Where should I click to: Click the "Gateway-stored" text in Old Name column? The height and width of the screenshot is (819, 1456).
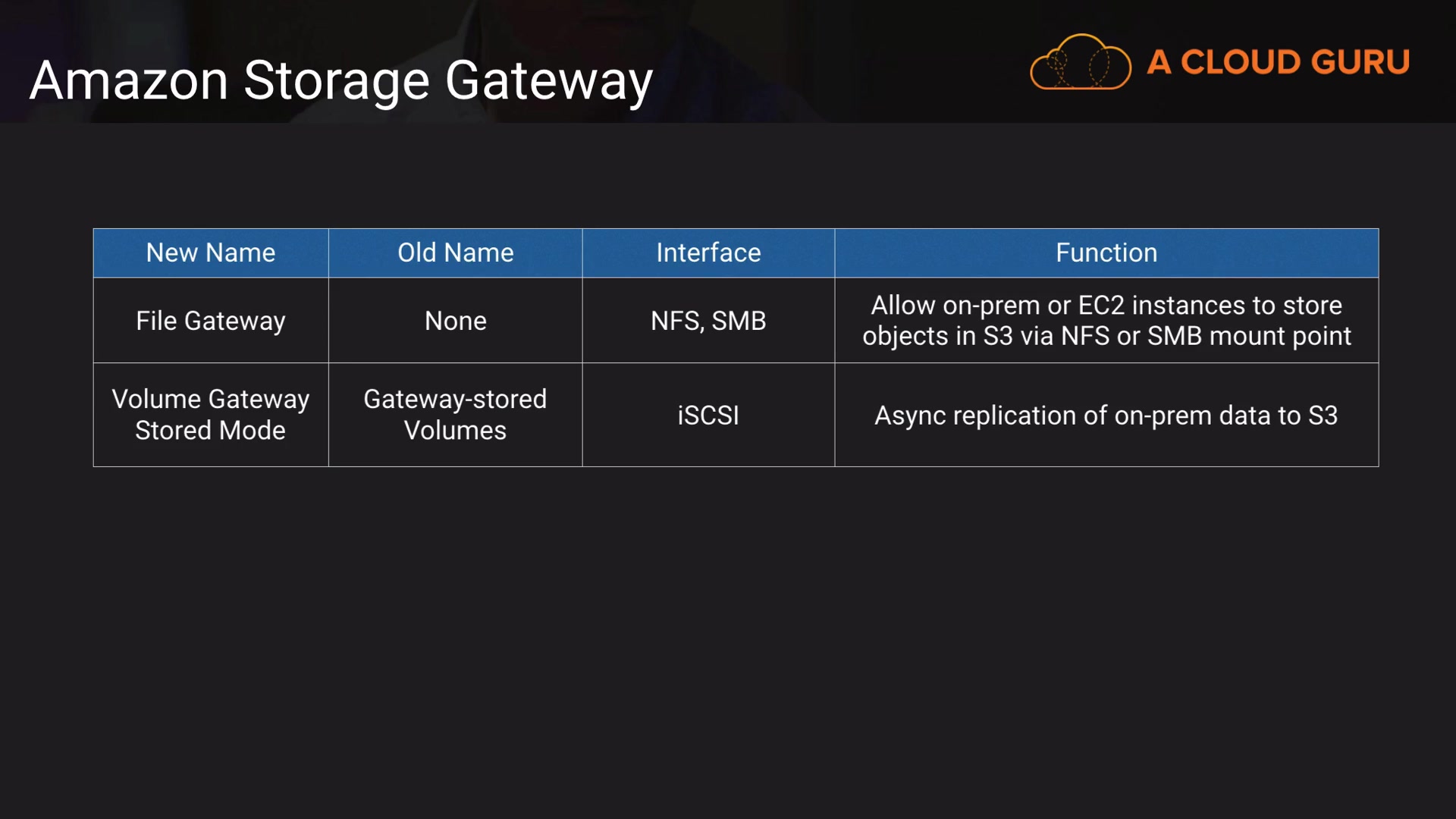tap(455, 399)
